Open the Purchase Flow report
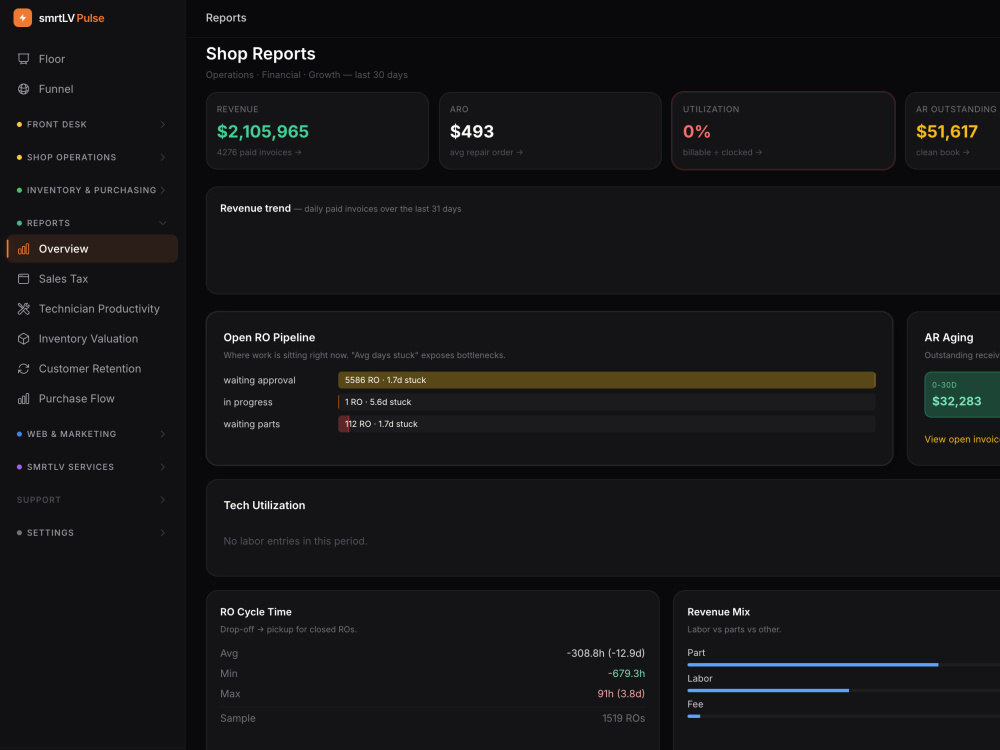Screen dimensions: 1000x750 [92, 399]
